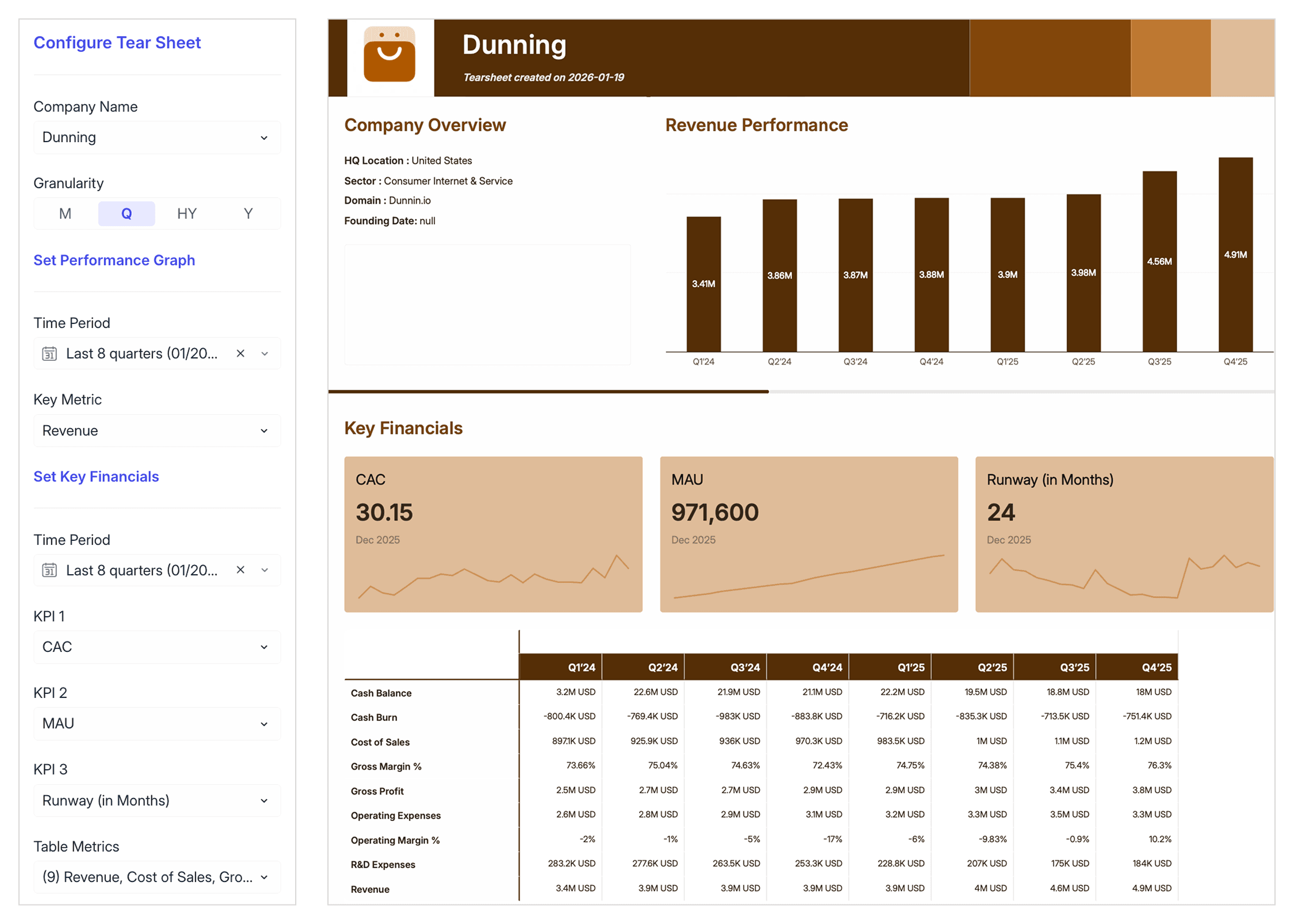Click Set Key Financials heading
The image size is (1294, 924).
(x=96, y=477)
